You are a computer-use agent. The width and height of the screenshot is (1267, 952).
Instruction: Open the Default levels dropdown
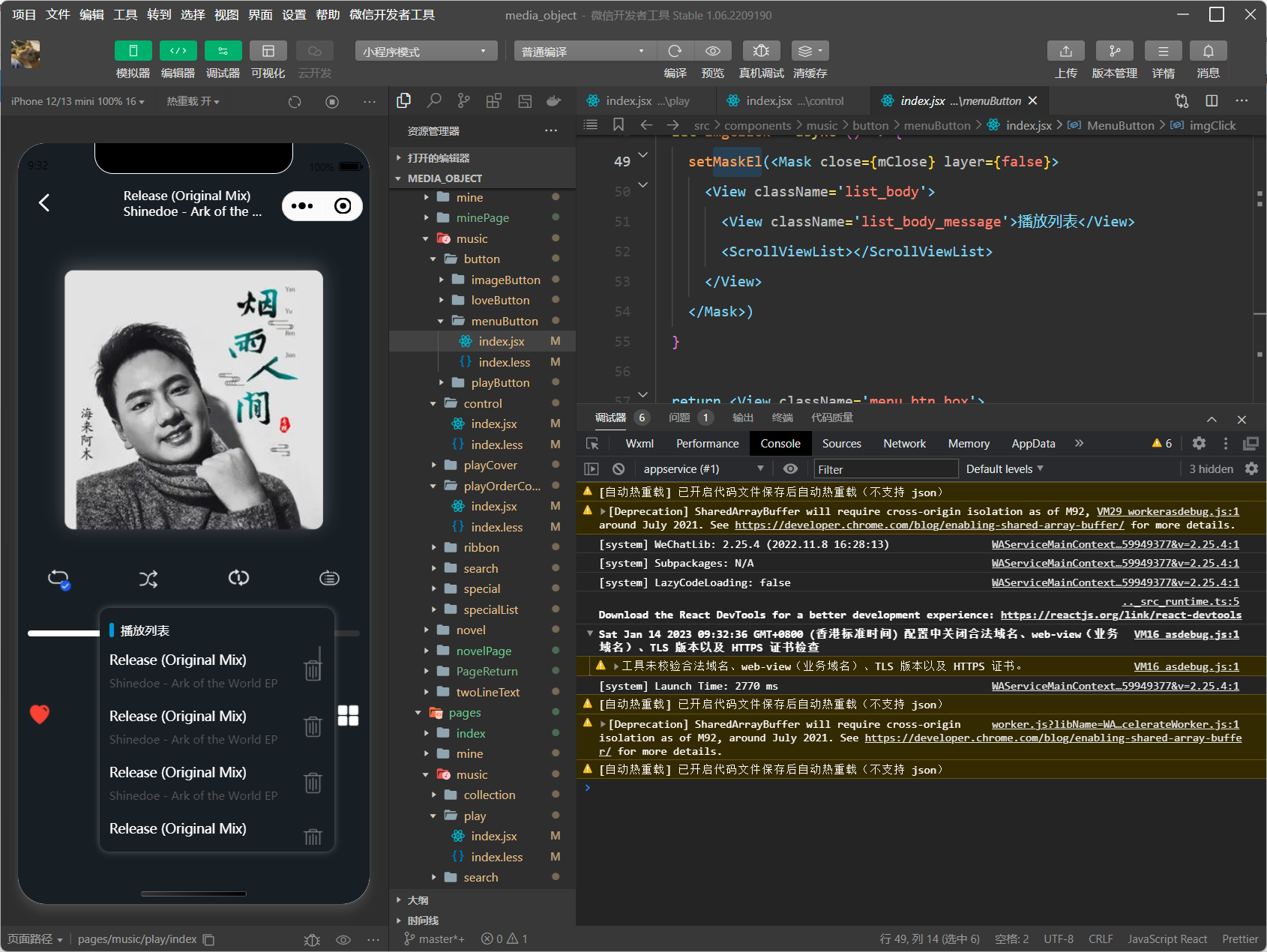[1005, 469]
